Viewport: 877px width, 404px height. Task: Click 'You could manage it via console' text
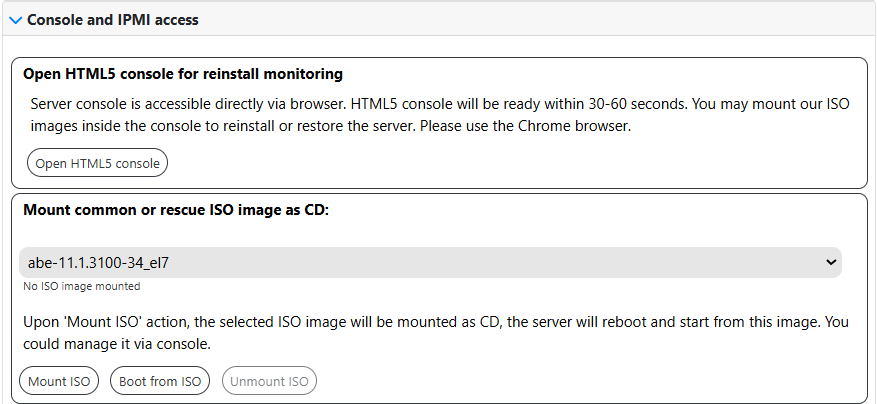(115, 344)
